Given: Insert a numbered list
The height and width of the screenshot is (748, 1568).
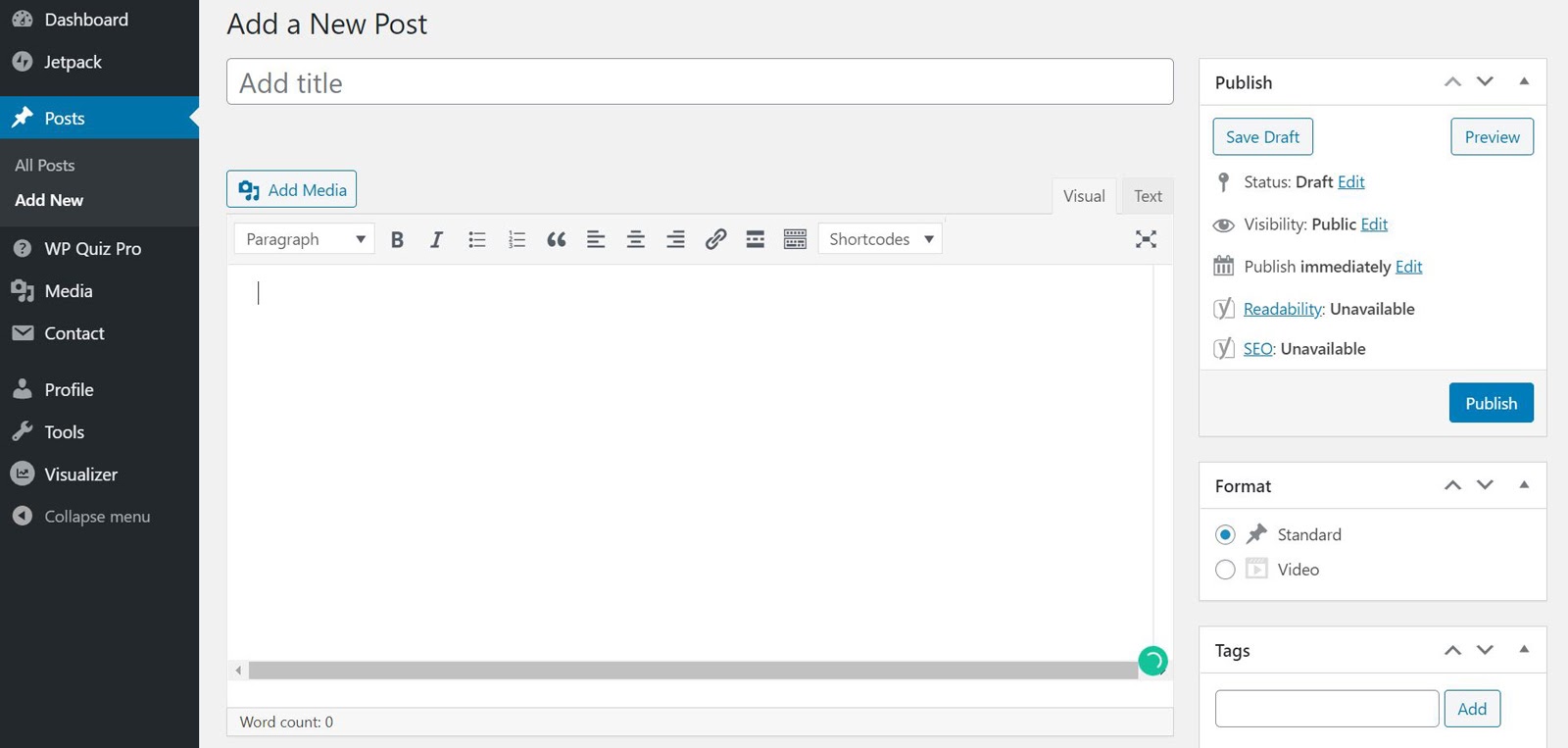Looking at the screenshot, I should pyautogui.click(x=516, y=239).
